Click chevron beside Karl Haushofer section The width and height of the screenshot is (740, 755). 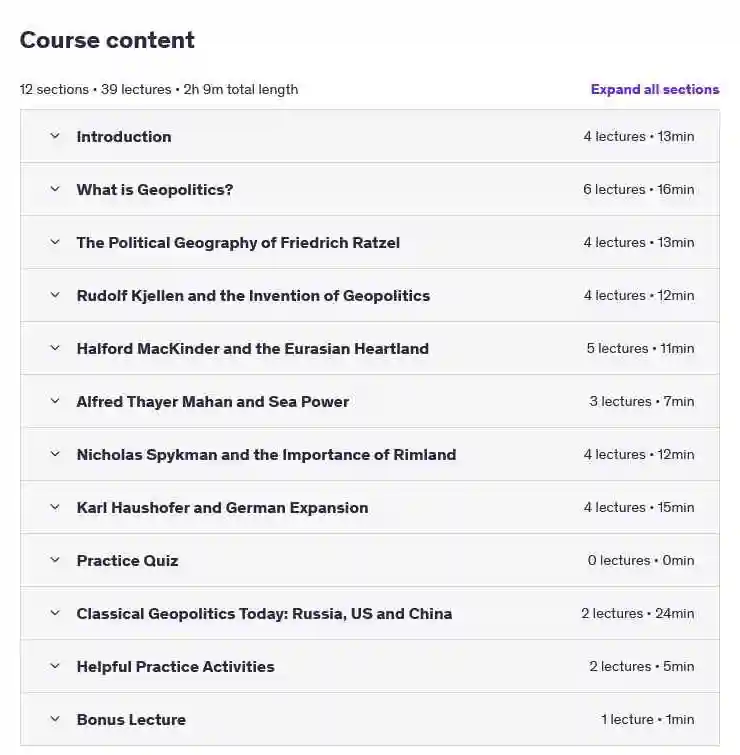point(55,507)
